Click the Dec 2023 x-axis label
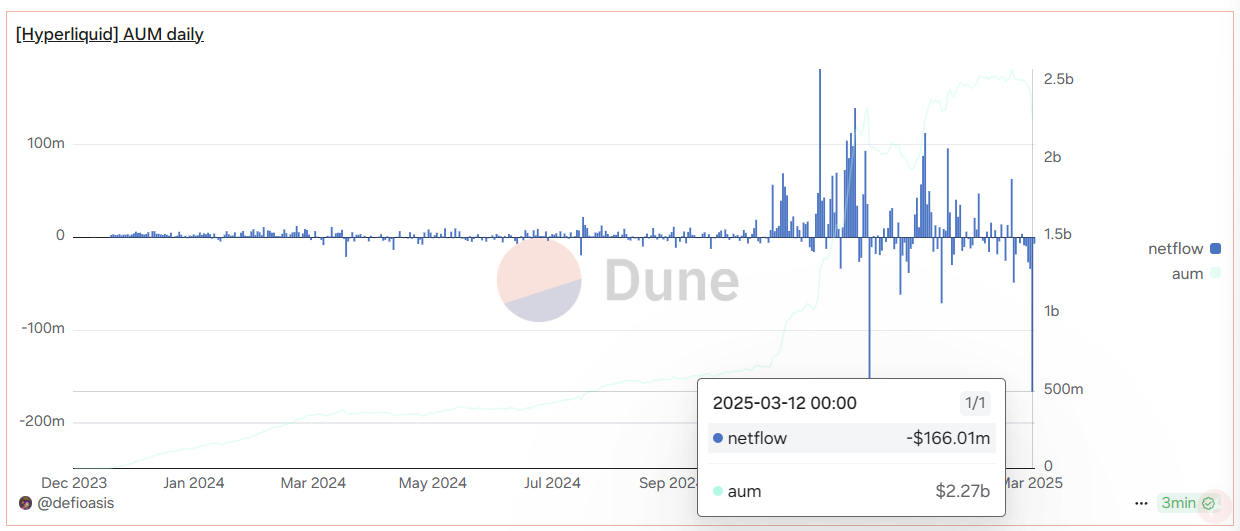The image size is (1240, 531). pos(76,483)
